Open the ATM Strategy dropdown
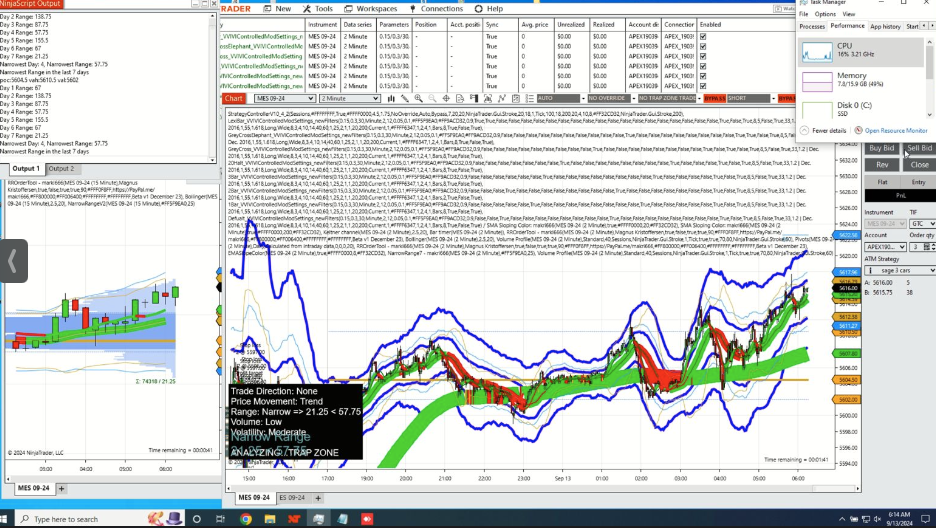The height and width of the screenshot is (528, 936). point(900,270)
